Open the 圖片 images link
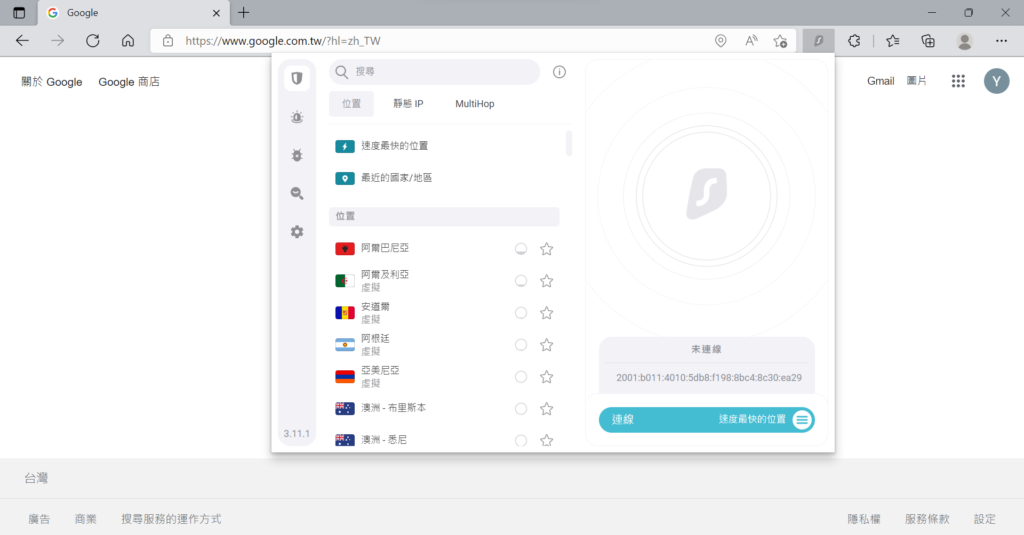The width and height of the screenshot is (1024, 535). click(916, 81)
